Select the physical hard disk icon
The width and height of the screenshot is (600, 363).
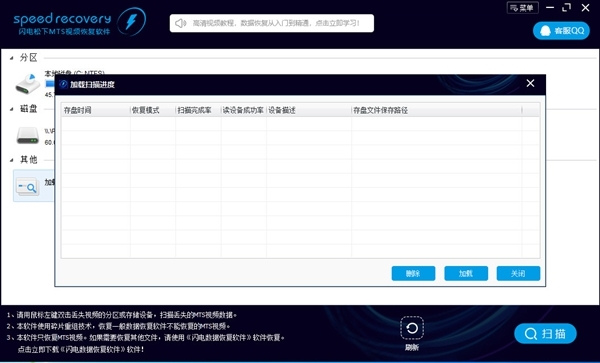click(x=28, y=135)
